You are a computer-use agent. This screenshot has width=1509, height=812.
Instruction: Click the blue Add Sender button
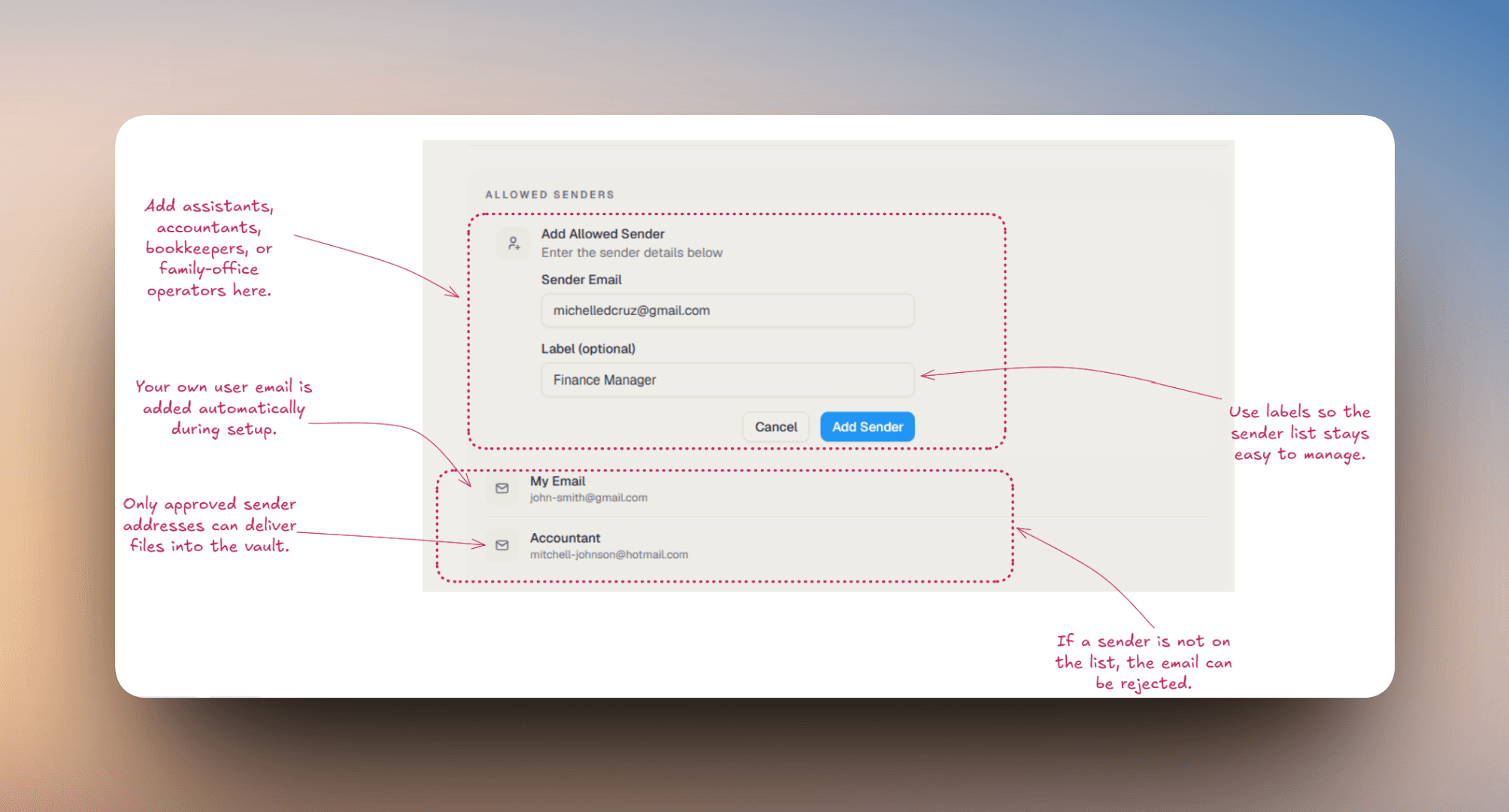point(867,427)
